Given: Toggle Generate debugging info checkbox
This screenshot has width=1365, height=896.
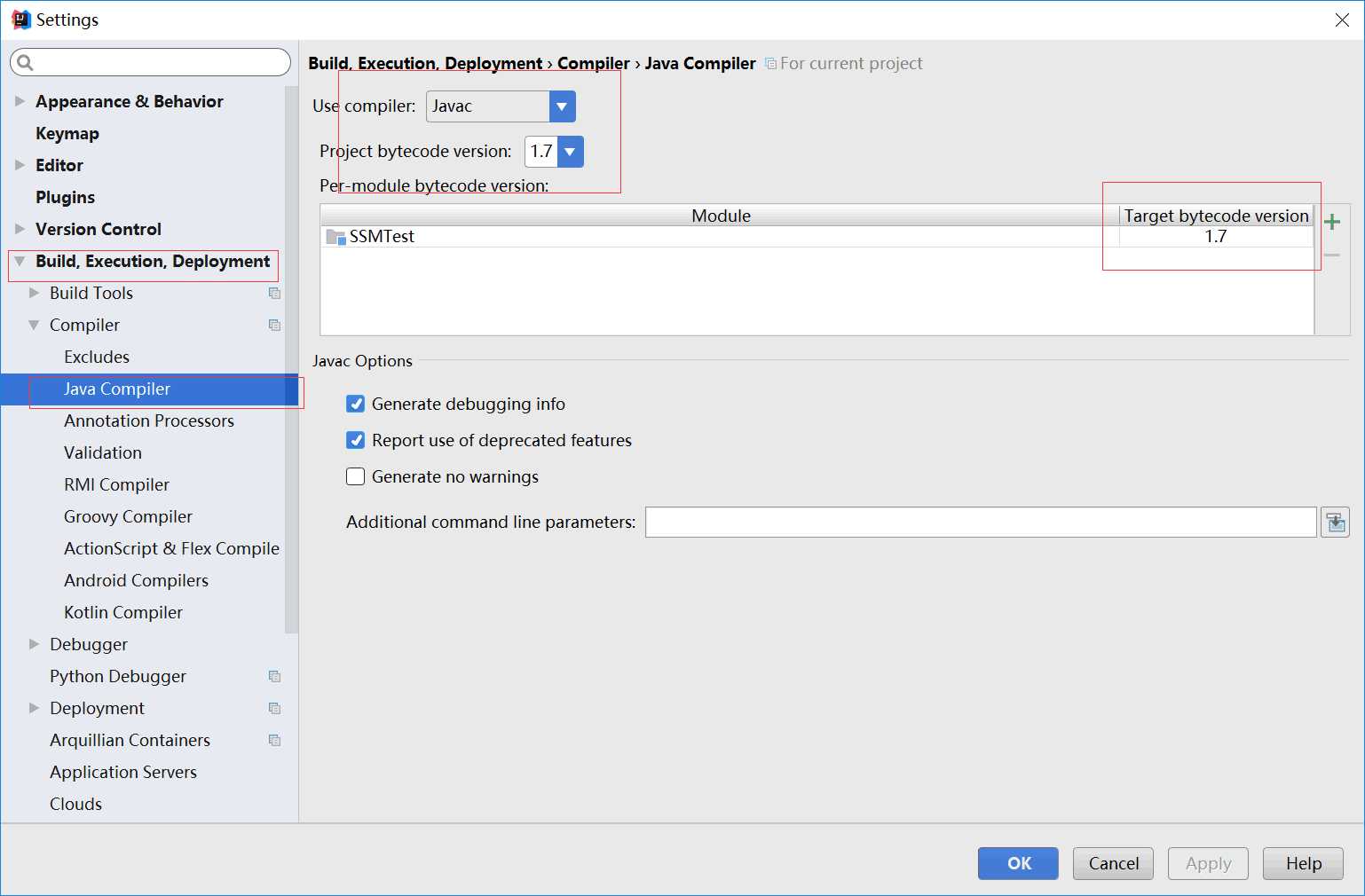Looking at the screenshot, I should click(356, 405).
